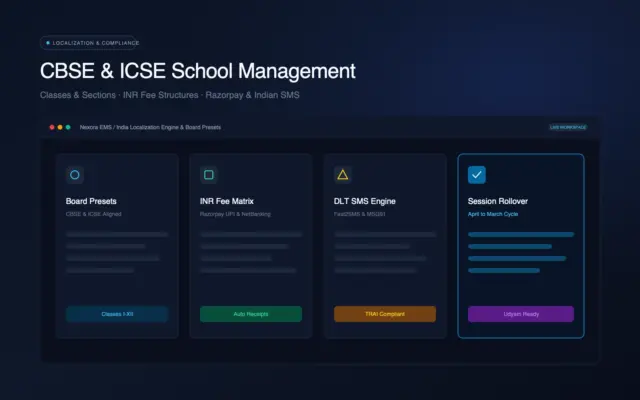Click the April to March Cycle link
This screenshot has height=400, width=640.
[493, 214]
